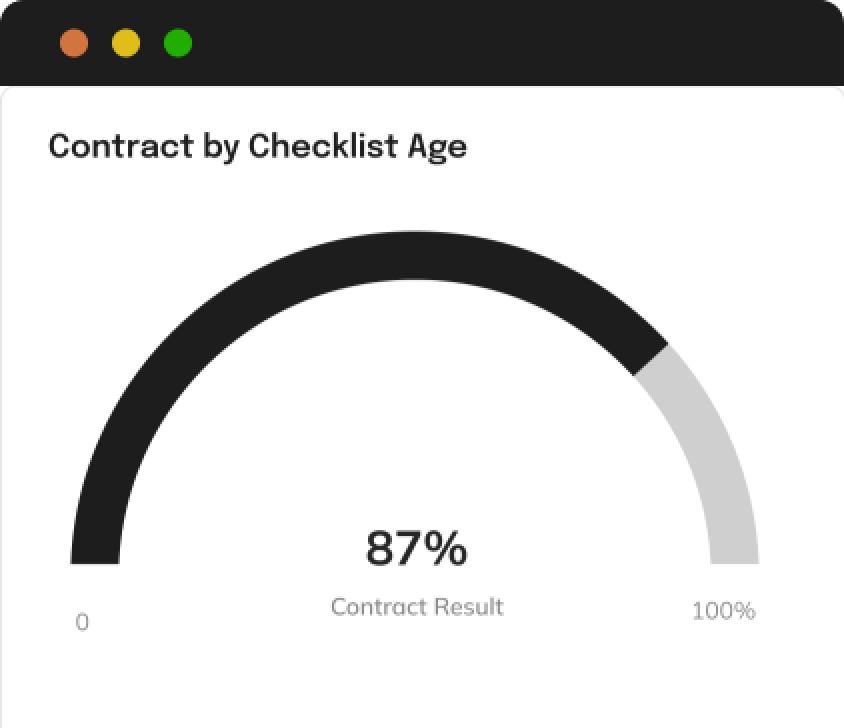This screenshot has height=728, width=844.
Task: Click the percent sign beside 87
Action: click(445, 548)
